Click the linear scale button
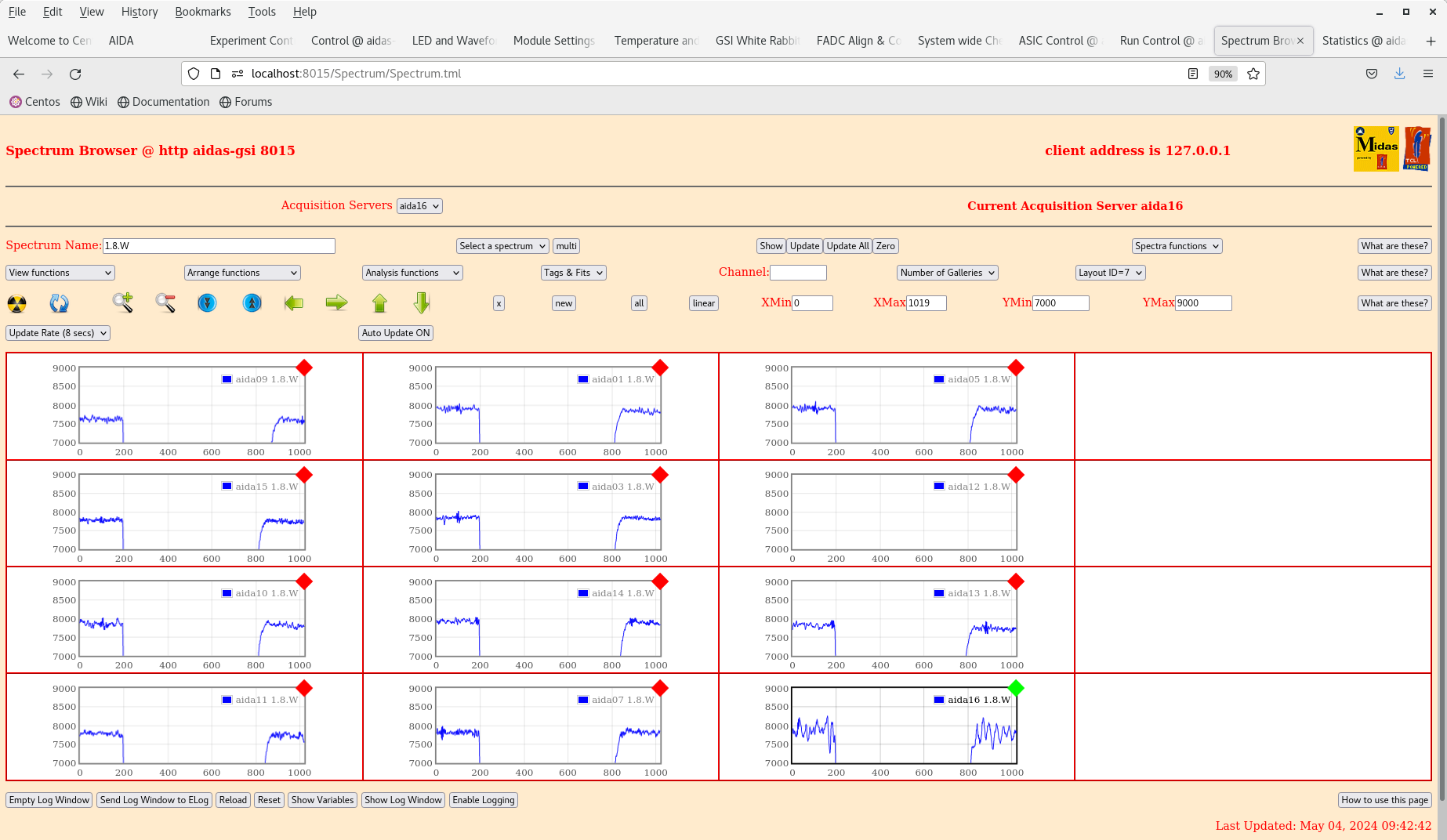 tap(704, 303)
